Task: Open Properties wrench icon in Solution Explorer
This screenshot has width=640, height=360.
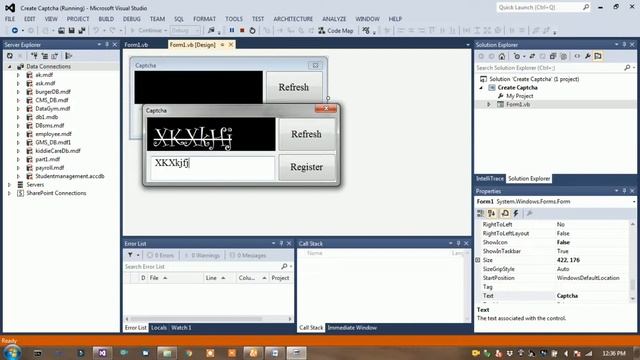Action: pos(588,56)
